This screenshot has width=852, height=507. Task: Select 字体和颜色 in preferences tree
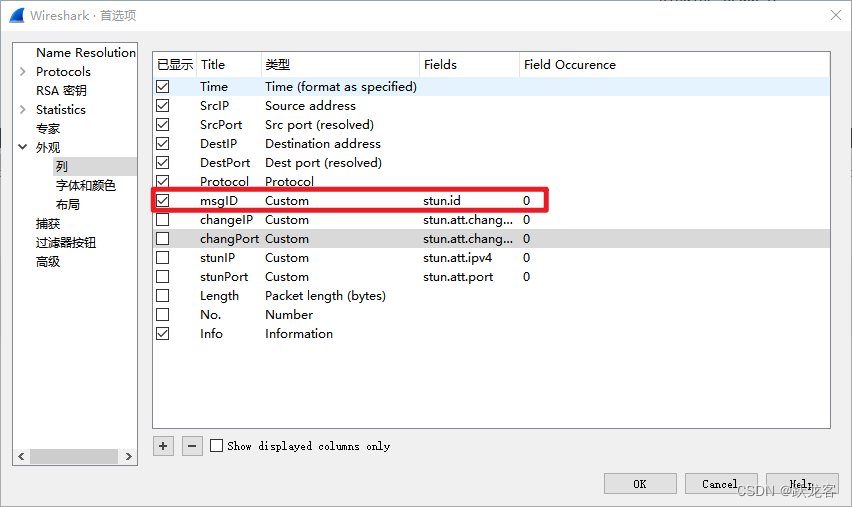(x=86, y=185)
